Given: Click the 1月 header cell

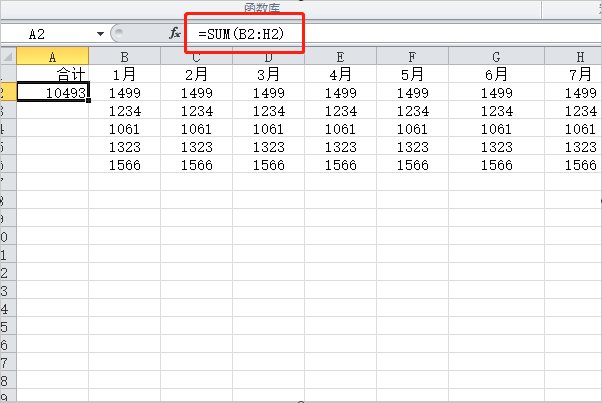Looking at the screenshot, I should [x=124, y=74].
